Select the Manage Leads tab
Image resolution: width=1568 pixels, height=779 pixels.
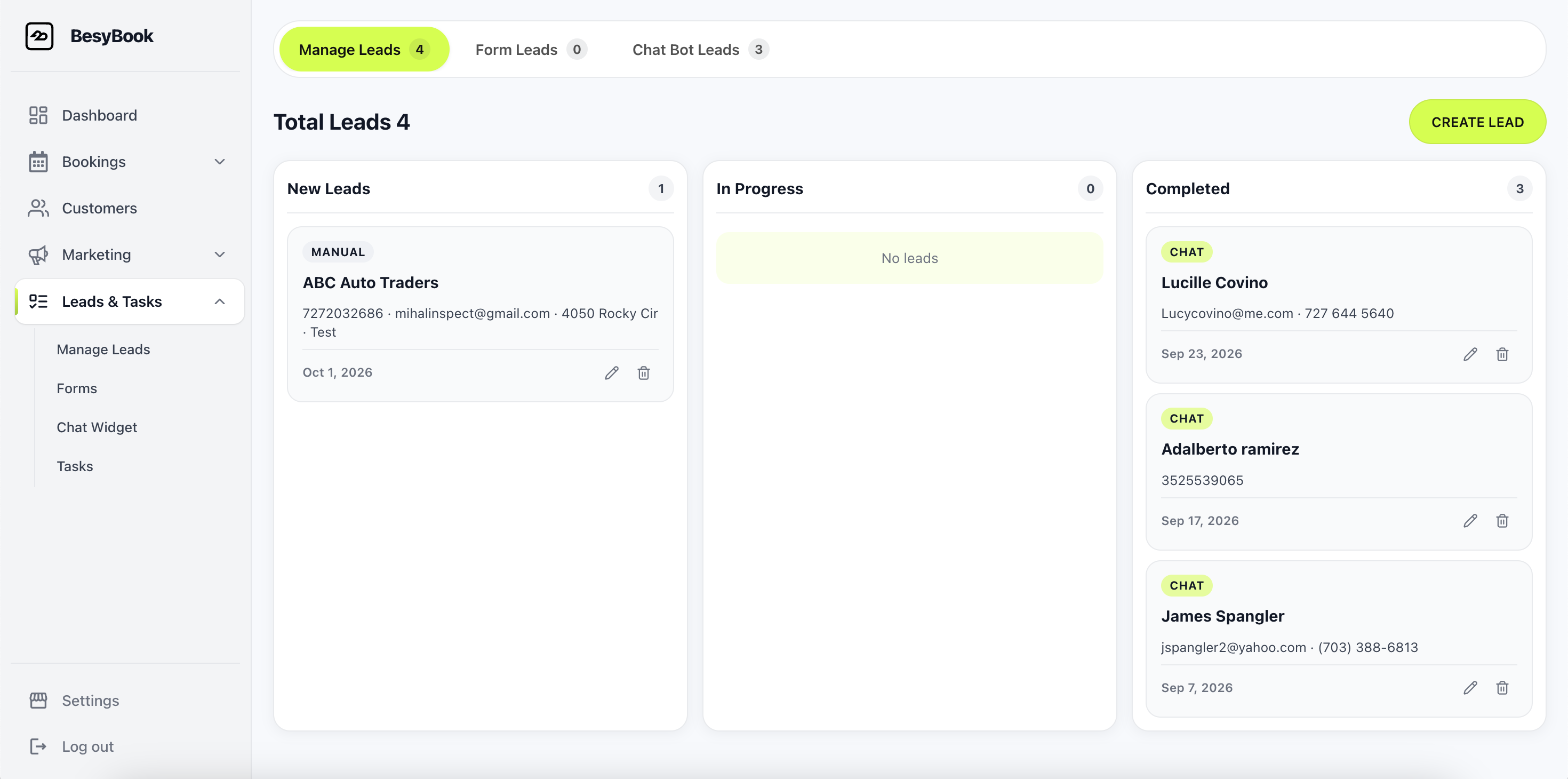(364, 49)
